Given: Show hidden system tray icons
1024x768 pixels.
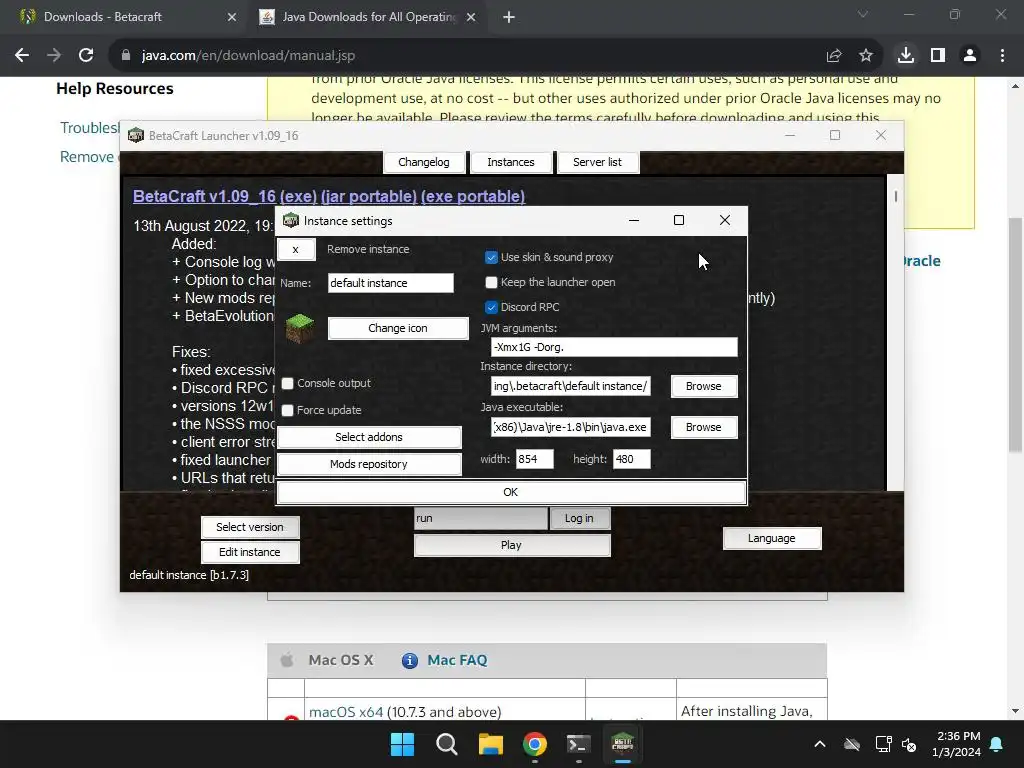Looking at the screenshot, I should coord(820,744).
